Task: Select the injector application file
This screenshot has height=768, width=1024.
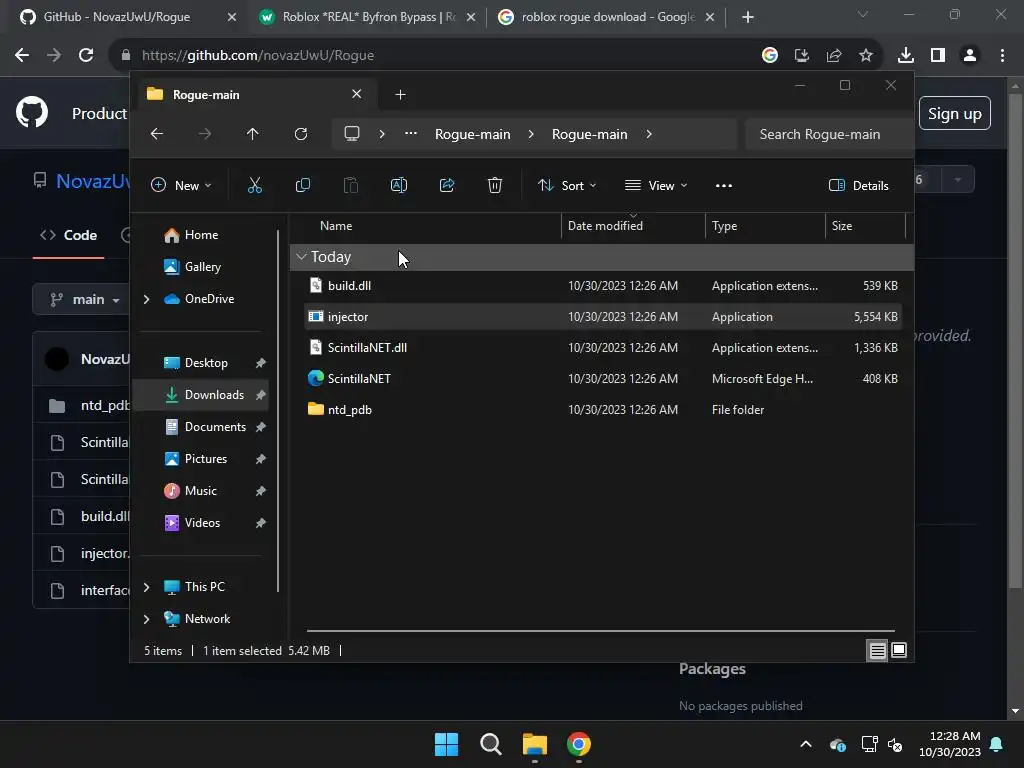Action: 603,317
